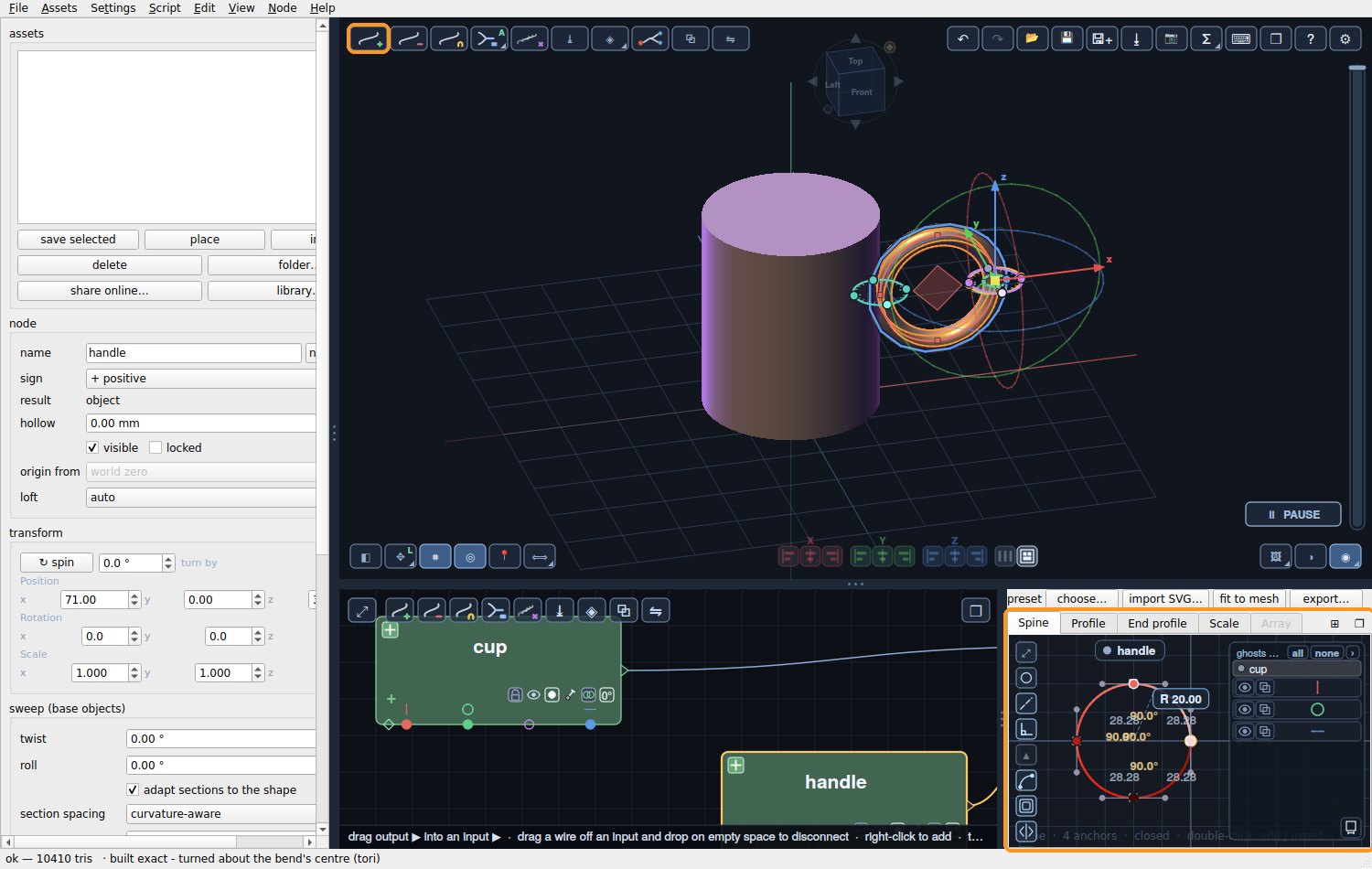Switch to the Profile tab
The height and width of the screenshot is (869, 1372).
1088,623
